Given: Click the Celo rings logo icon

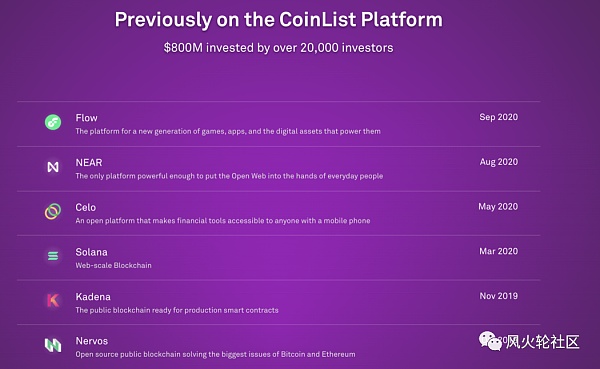Looking at the screenshot, I should (x=53, y=211).
